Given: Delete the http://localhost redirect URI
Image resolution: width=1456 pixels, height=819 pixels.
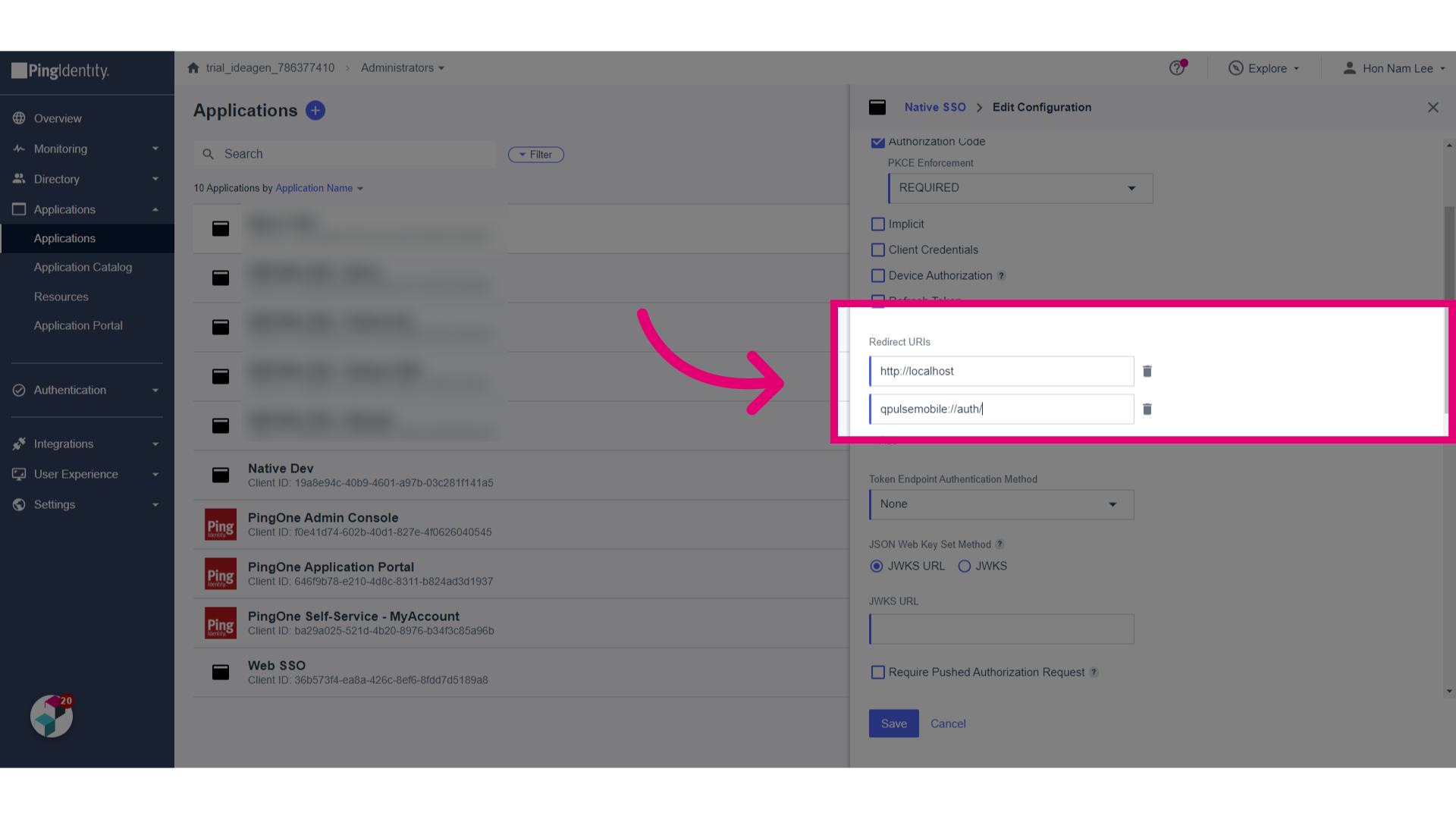Looking at the screenshot, I should (x=1147, y=371).
